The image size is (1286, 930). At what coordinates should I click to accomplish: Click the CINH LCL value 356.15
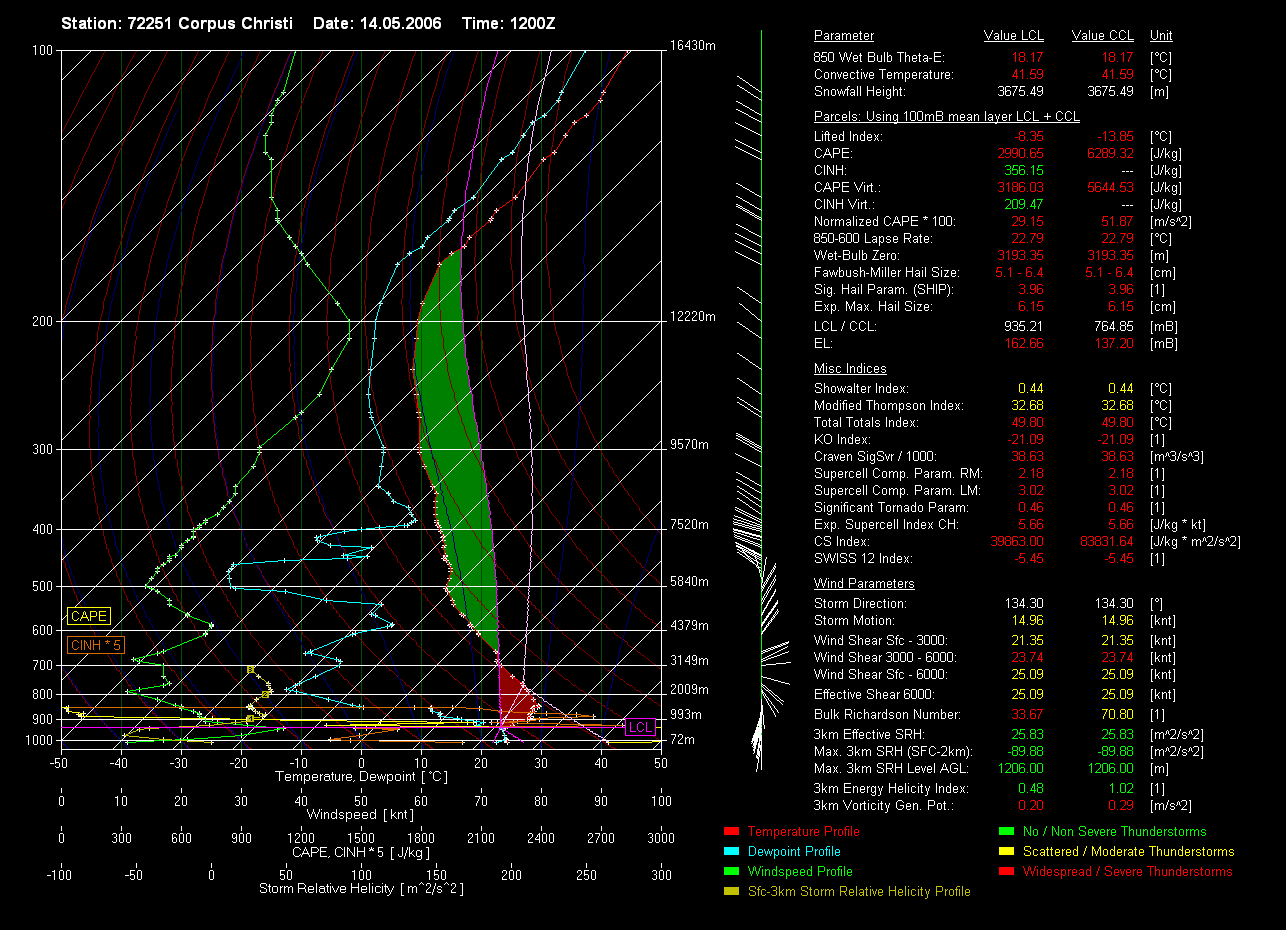click(1024, 170)
